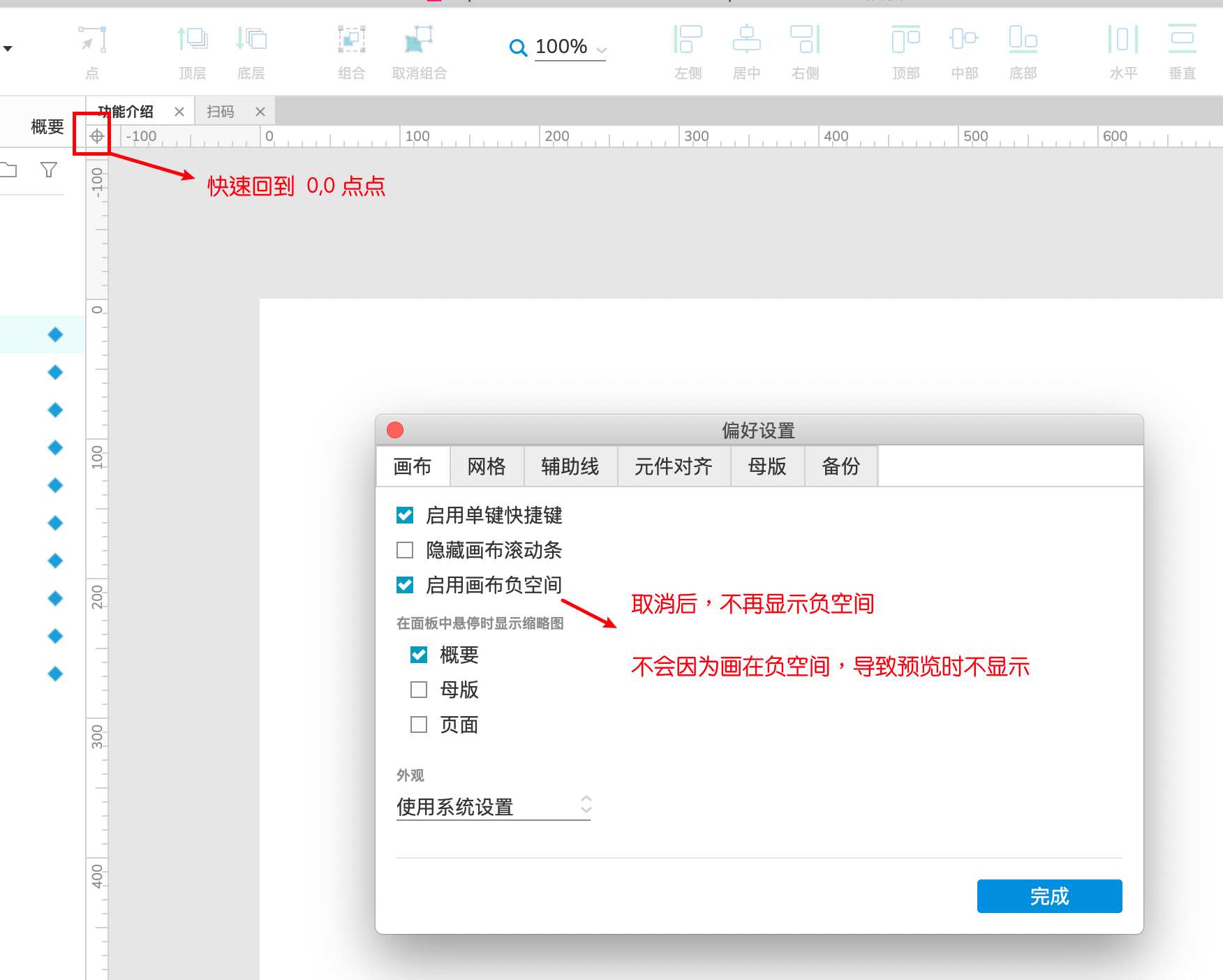Viewport: 1223px width, 980px height.
Task: Align middle with 中部 icon
Action: (x=965, y=40)
